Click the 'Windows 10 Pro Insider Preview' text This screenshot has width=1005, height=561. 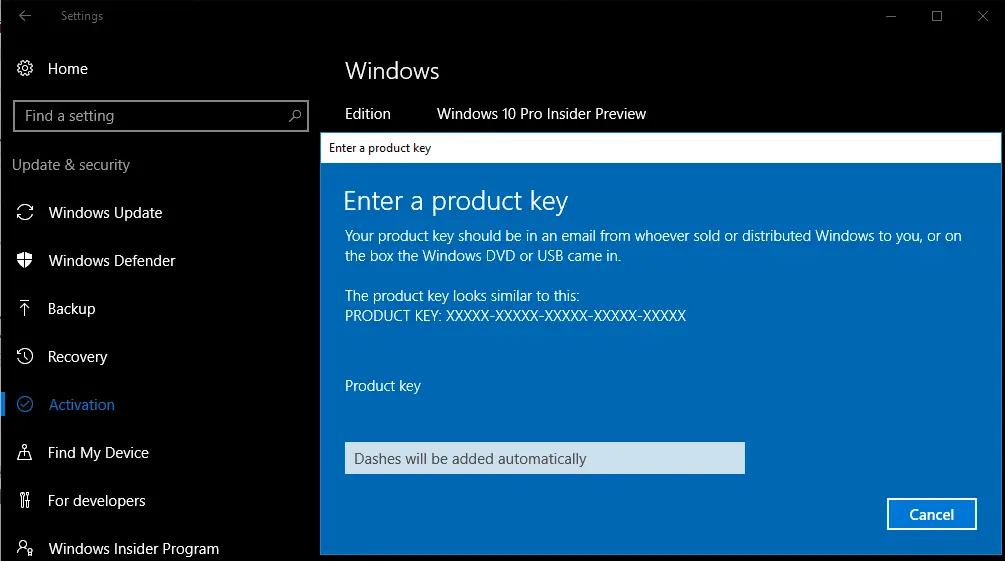click(x=541, y=113)
